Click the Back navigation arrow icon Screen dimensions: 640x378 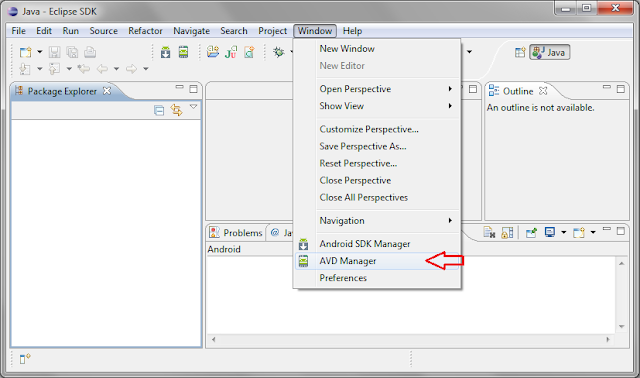pyautogui.click(x=102, y=69)
